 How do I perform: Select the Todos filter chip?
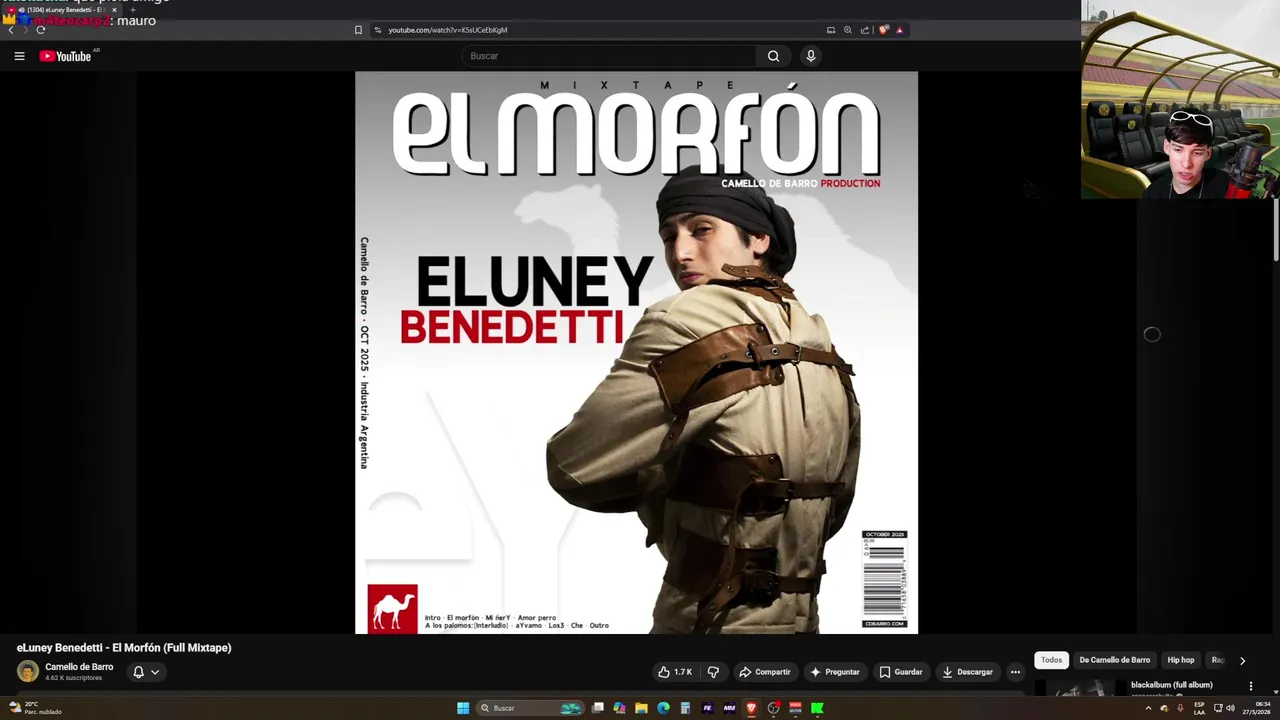pos(1051,660)
